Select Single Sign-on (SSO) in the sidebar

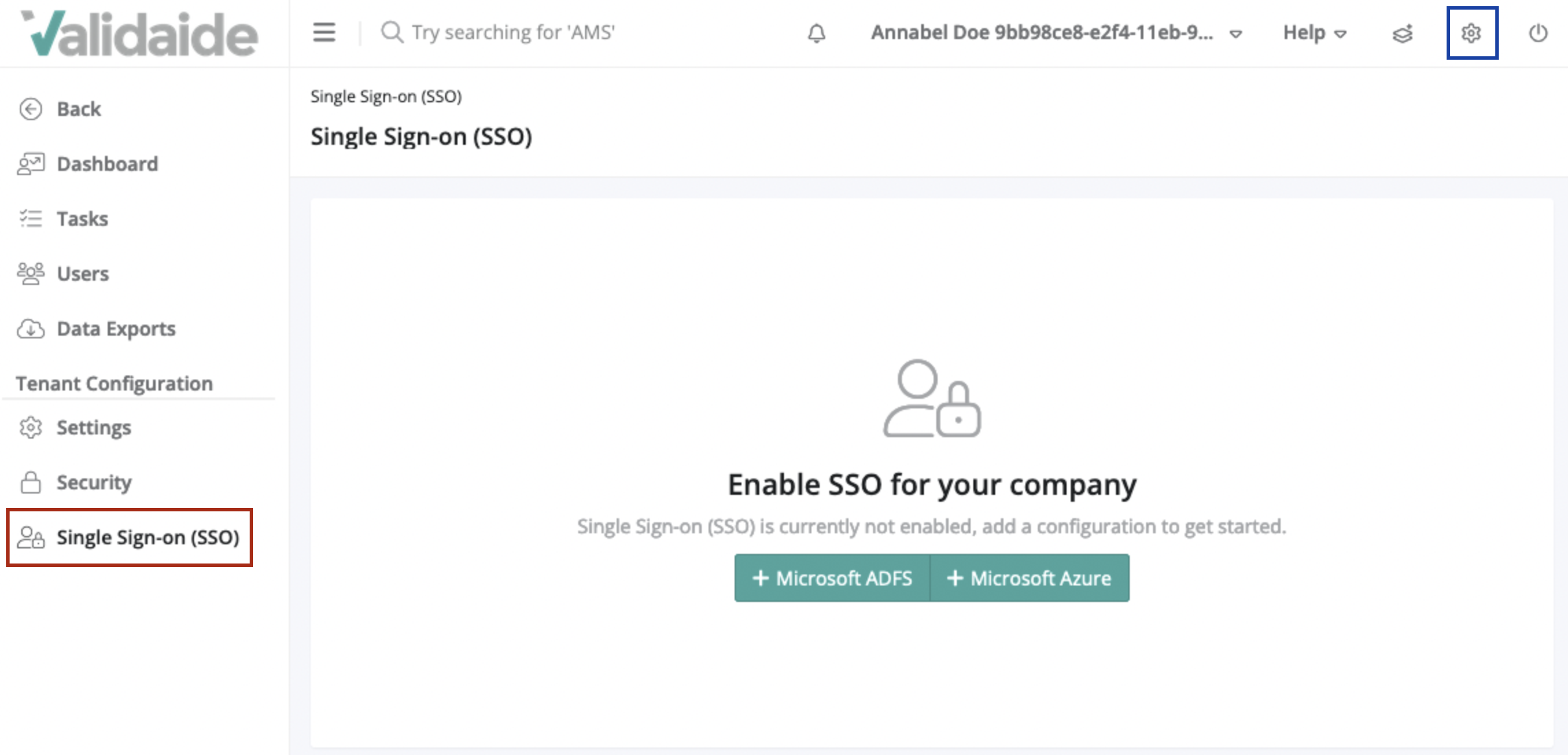point(148,537)
